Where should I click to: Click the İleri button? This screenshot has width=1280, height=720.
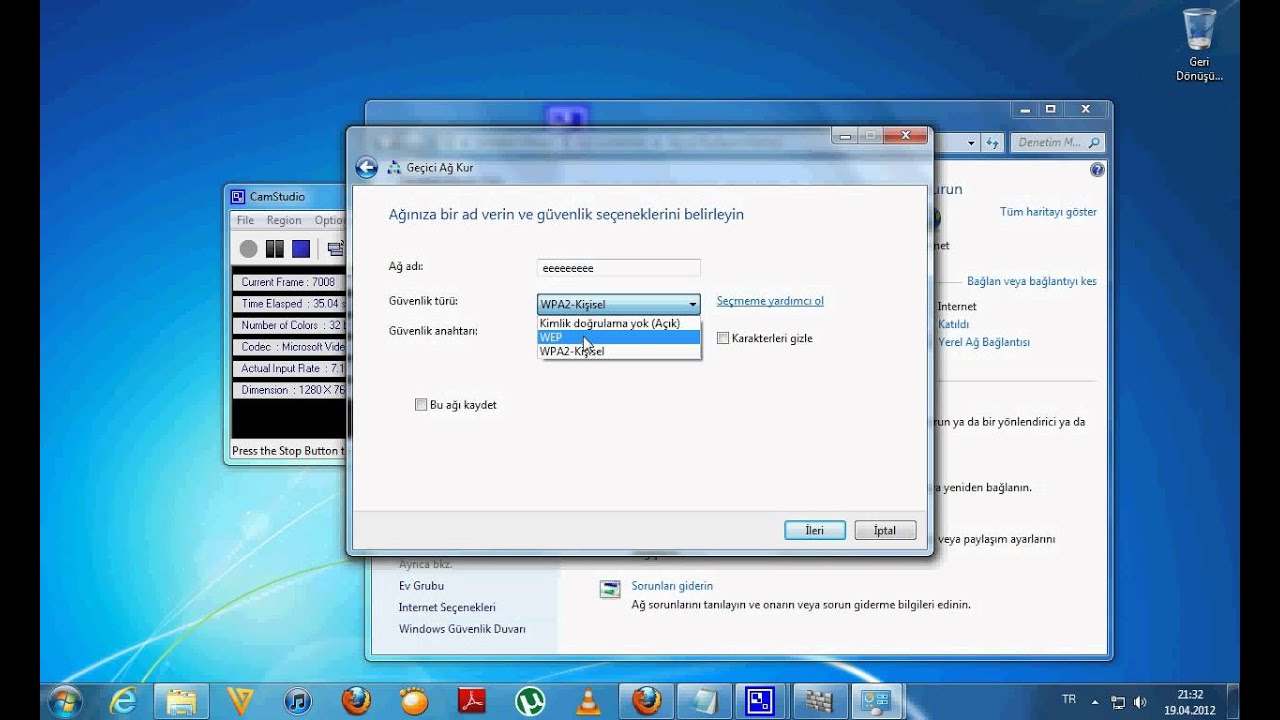pyautogui.click(x=815, y=530)
